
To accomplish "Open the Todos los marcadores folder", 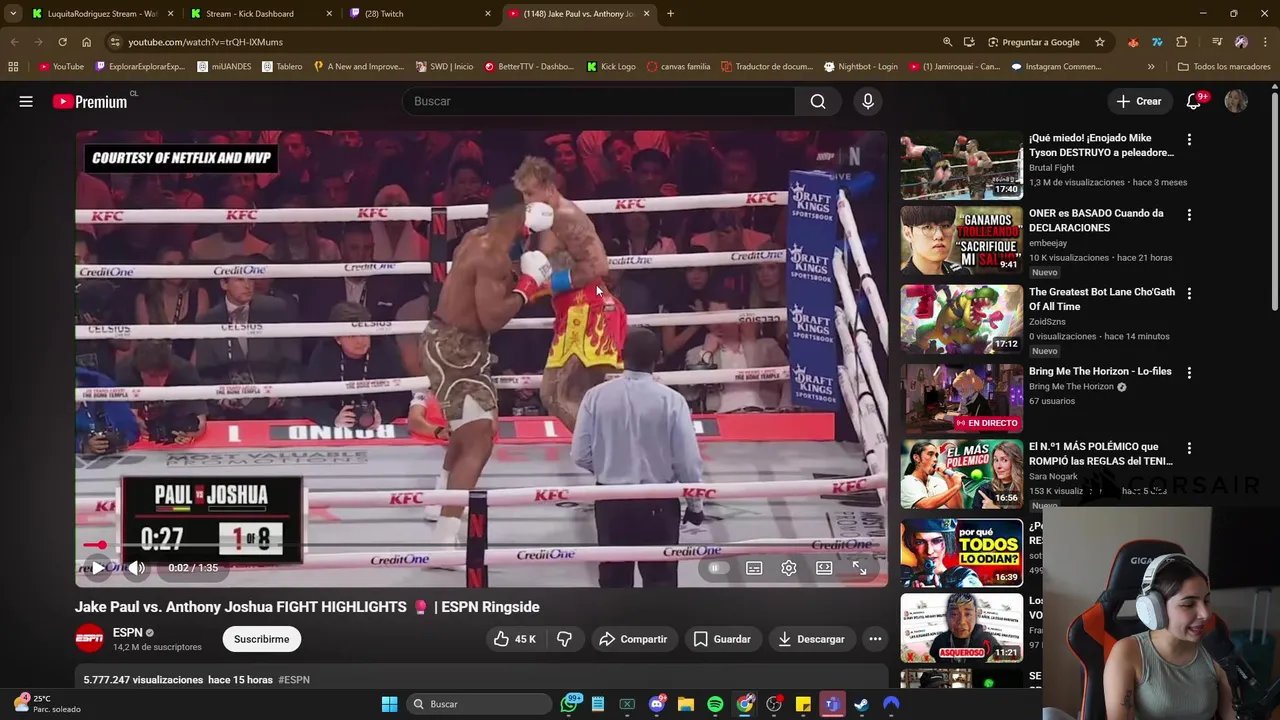I will 1224,67.
